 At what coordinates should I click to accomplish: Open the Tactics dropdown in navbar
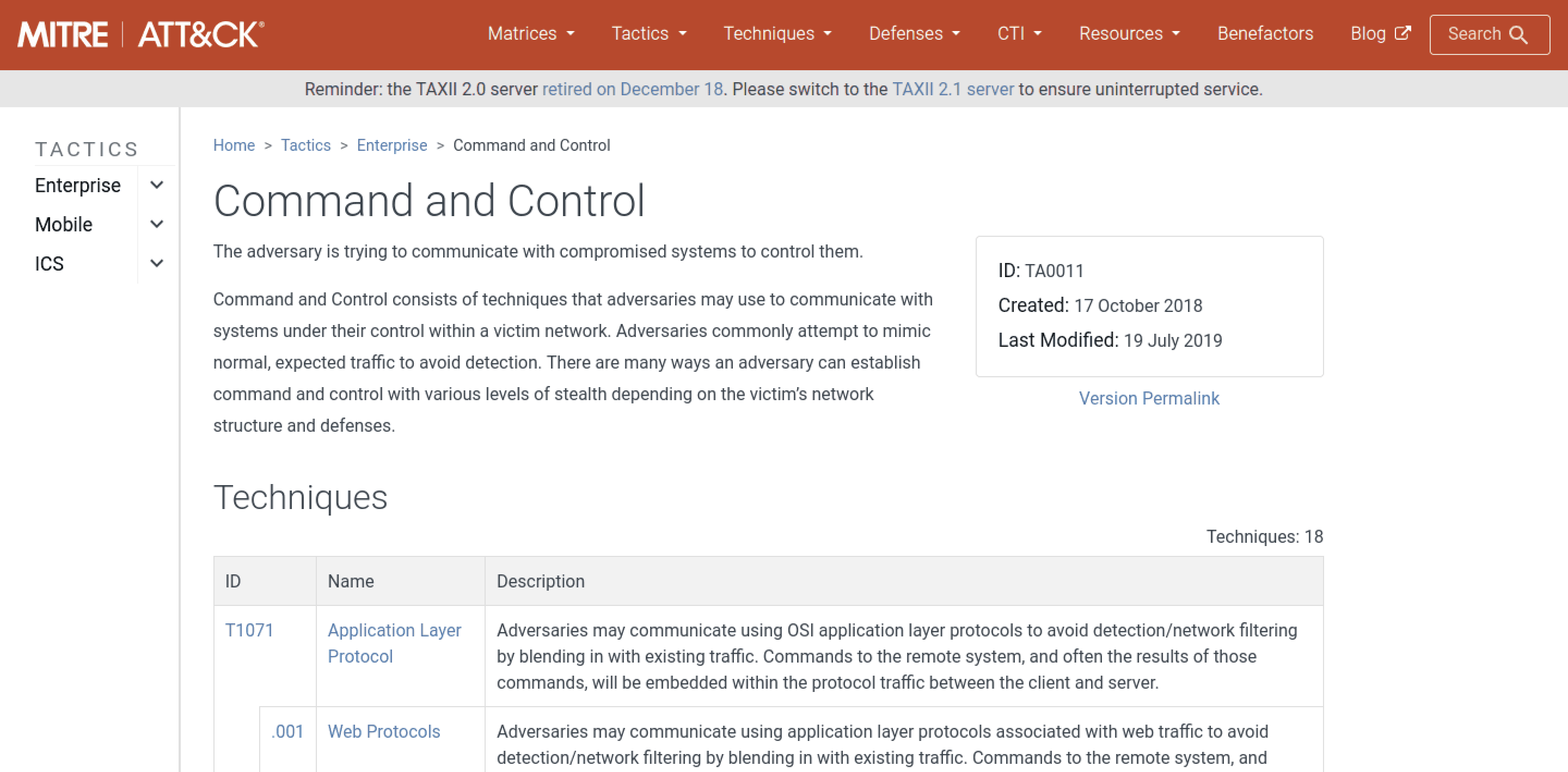(x=649, y=34)
